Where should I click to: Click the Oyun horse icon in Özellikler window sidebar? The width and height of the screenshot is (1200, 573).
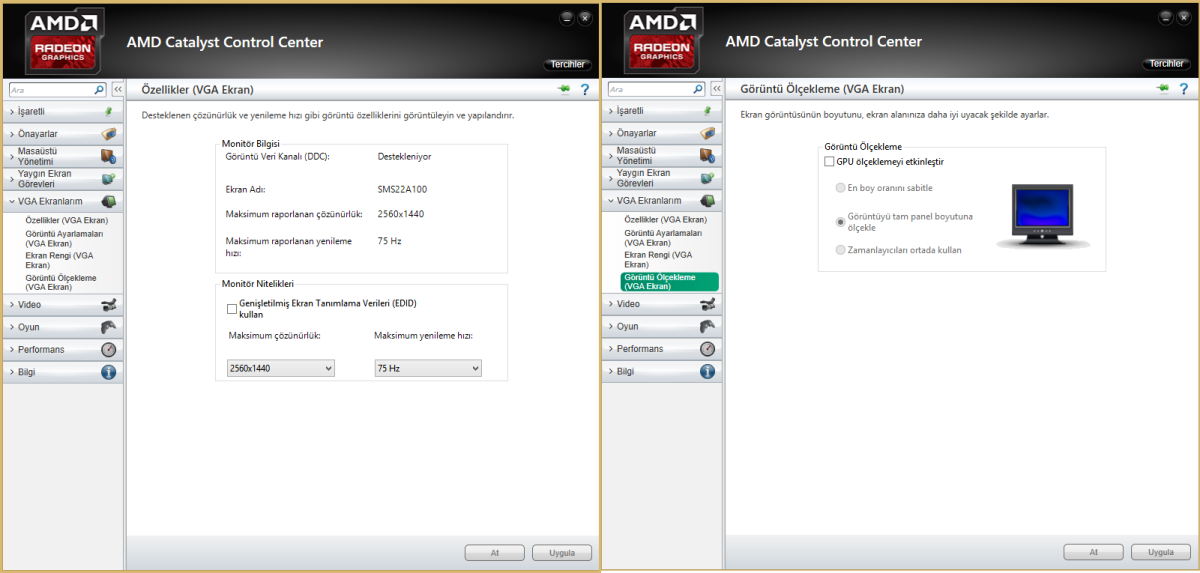109,327
